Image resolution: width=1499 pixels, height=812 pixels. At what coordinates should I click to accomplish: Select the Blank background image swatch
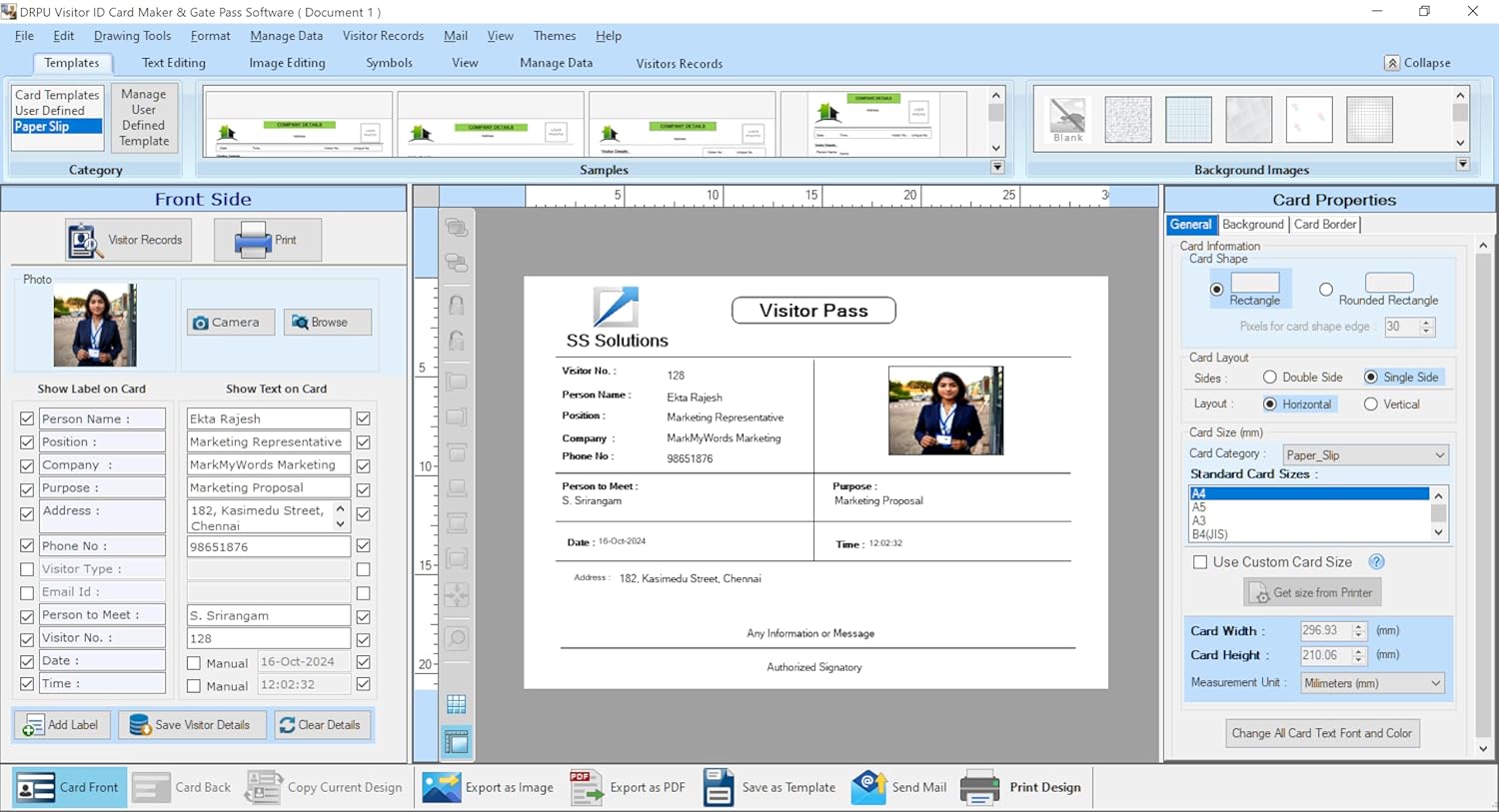[x=1067, y=120]
